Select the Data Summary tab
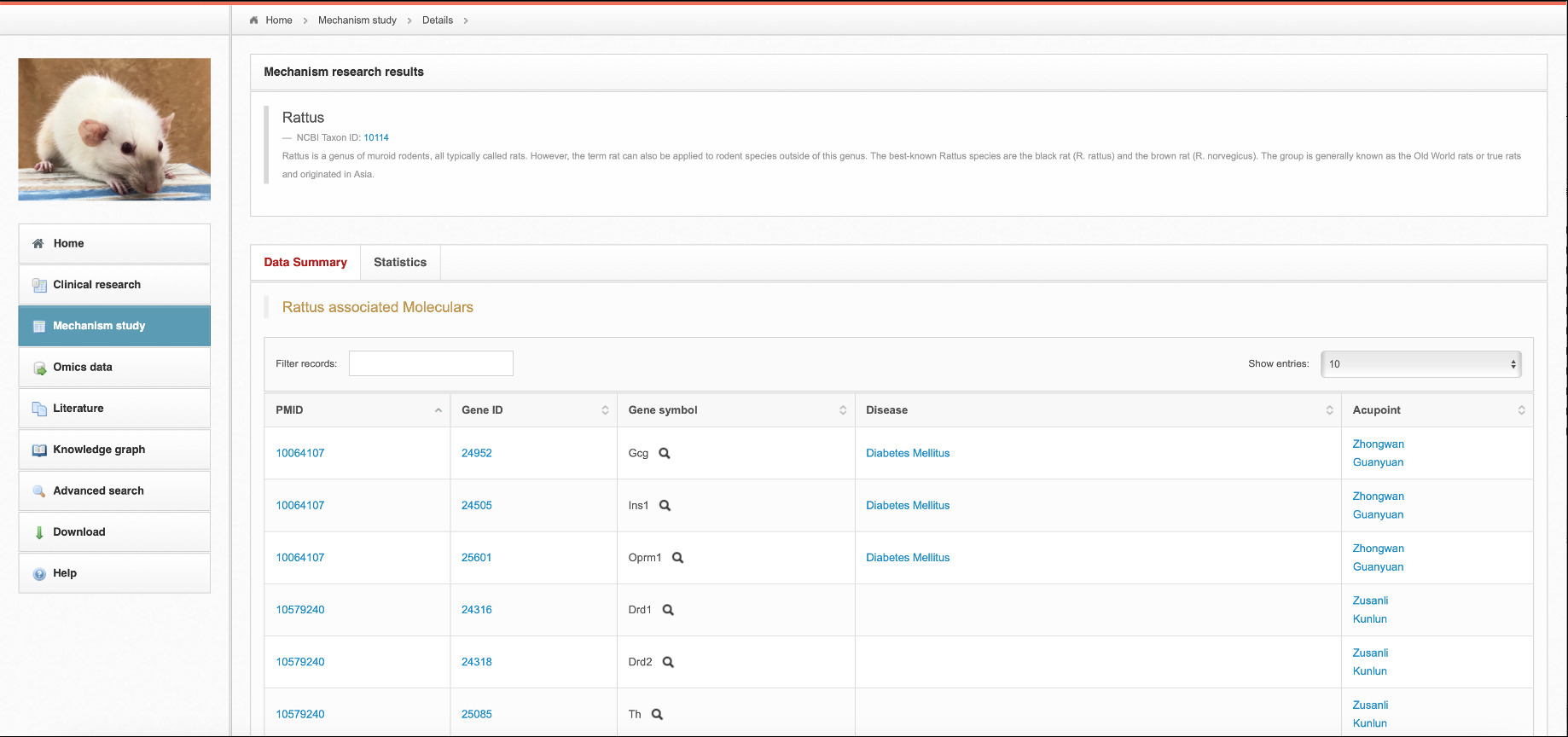 (305, 263)
